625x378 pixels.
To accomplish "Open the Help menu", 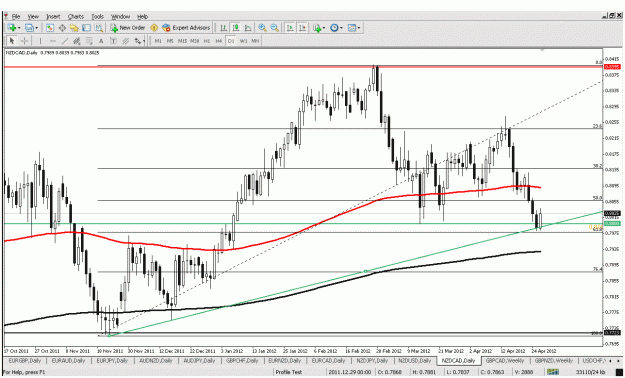I will [x=142, y=17].
